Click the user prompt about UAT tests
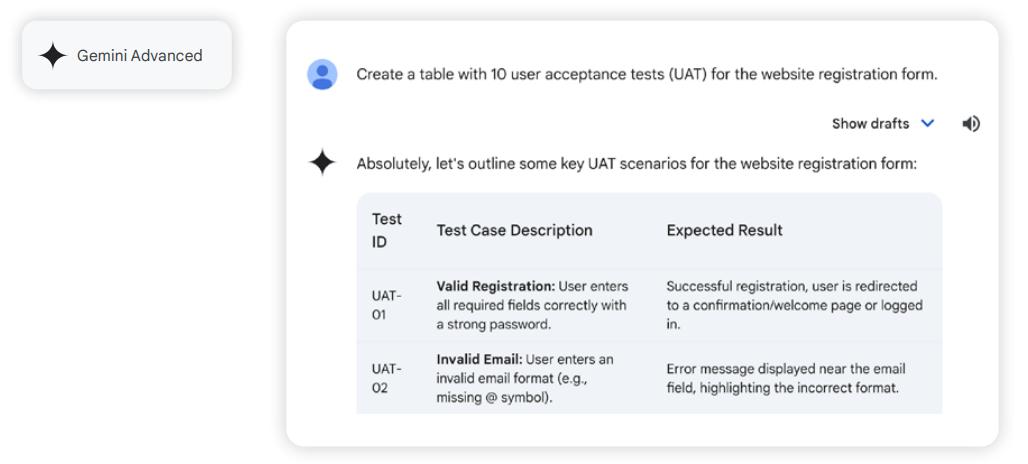 coord(646,75)
